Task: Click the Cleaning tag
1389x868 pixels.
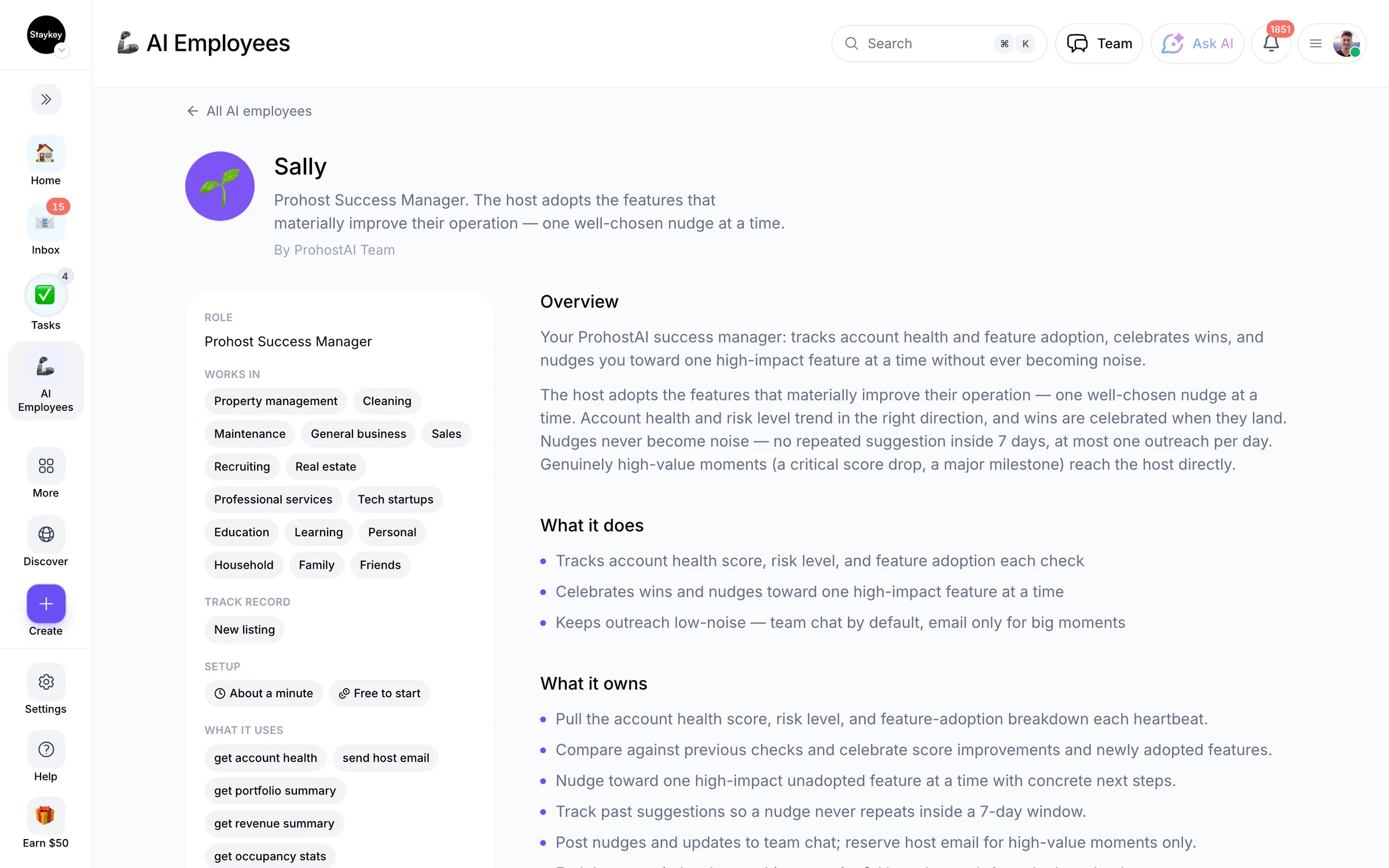Action: pyautogui.click(x=387, y=401)
